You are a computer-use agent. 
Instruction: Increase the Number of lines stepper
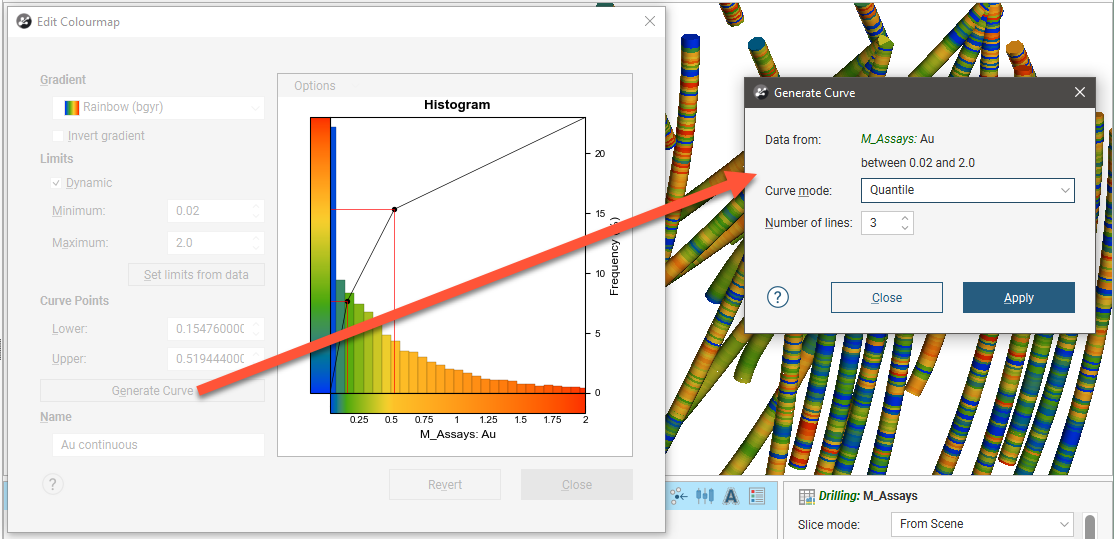[905, 217]
